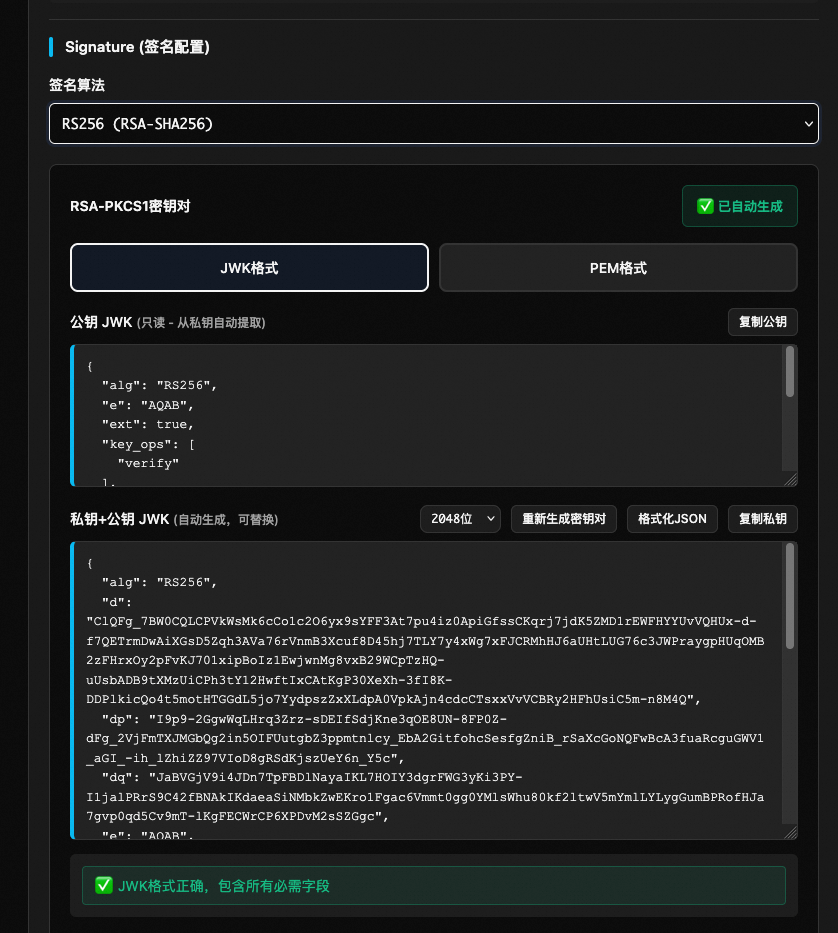Click the resize handle of private key textarea
The height and width of the screenshot is (933, 838).
click(x=791, y=832)
